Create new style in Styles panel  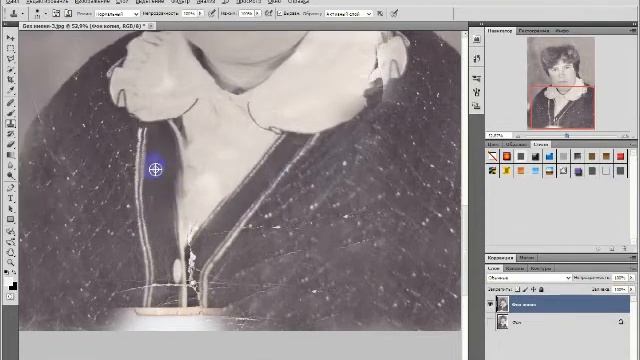click(612, 249)
